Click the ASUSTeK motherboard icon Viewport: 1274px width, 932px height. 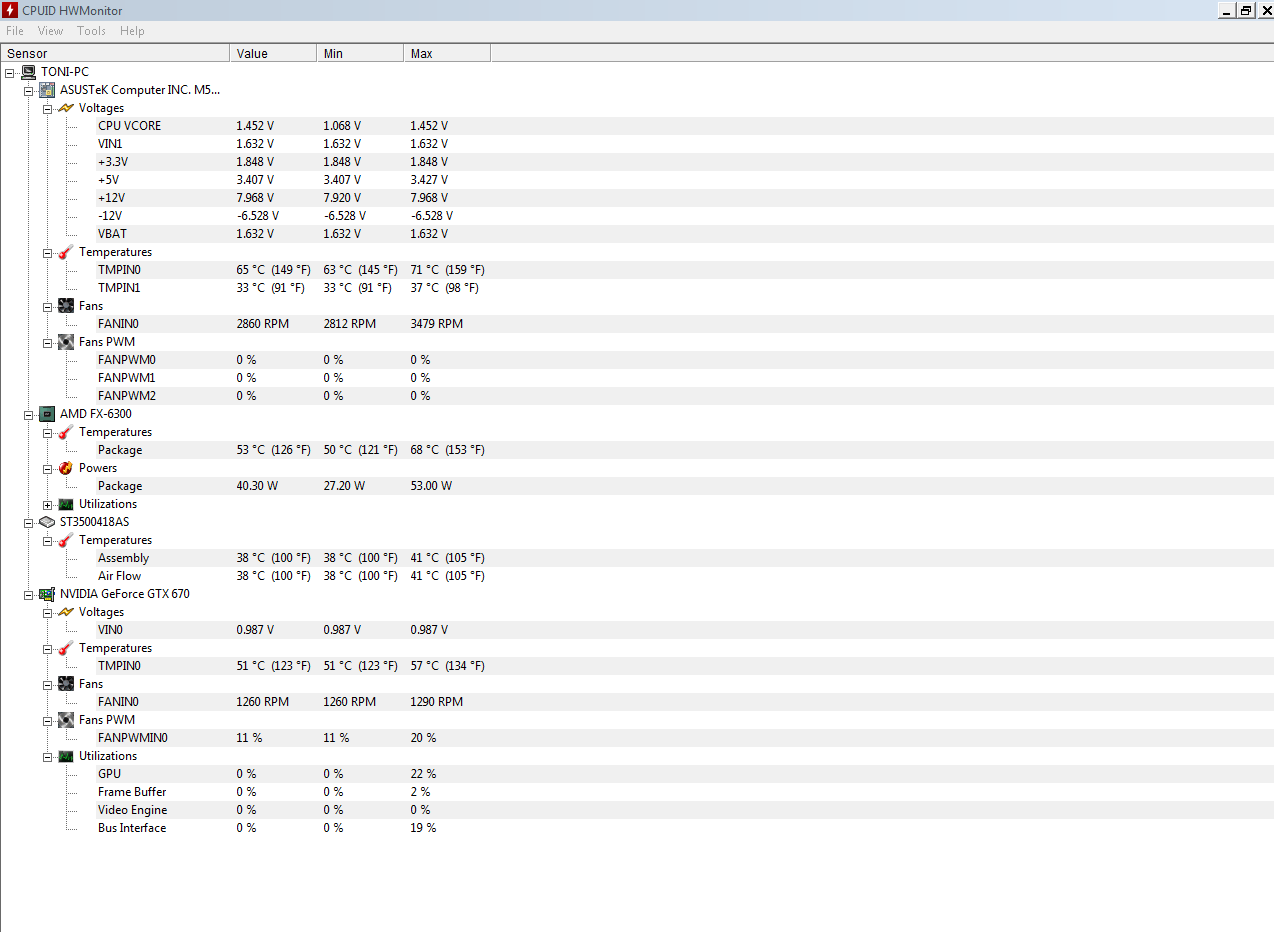47,90
